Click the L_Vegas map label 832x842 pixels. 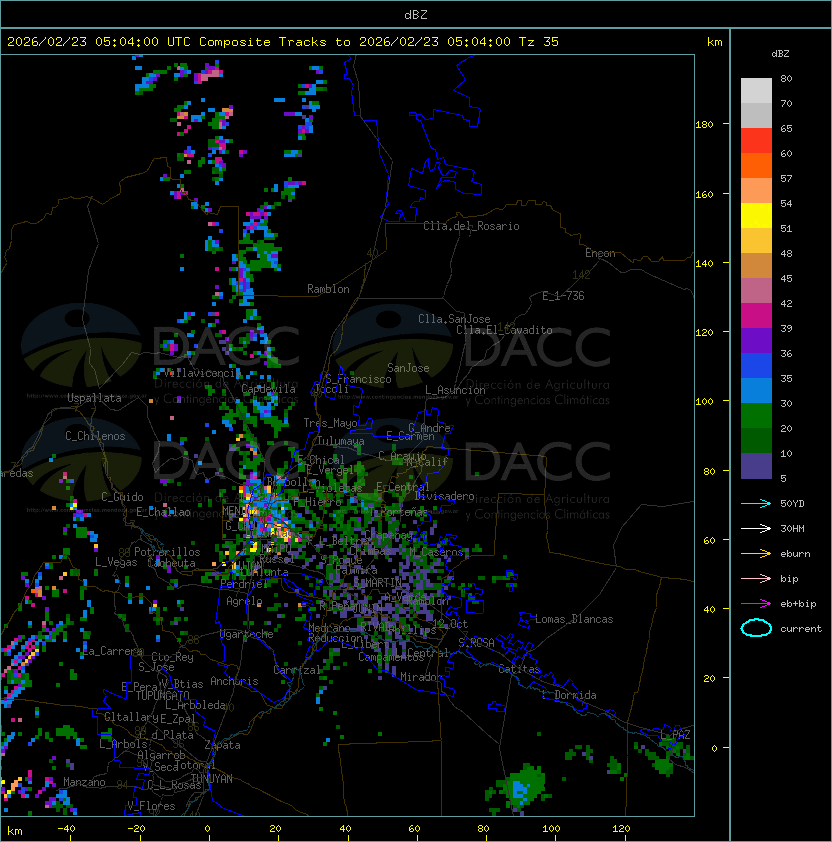coord(116,562)
